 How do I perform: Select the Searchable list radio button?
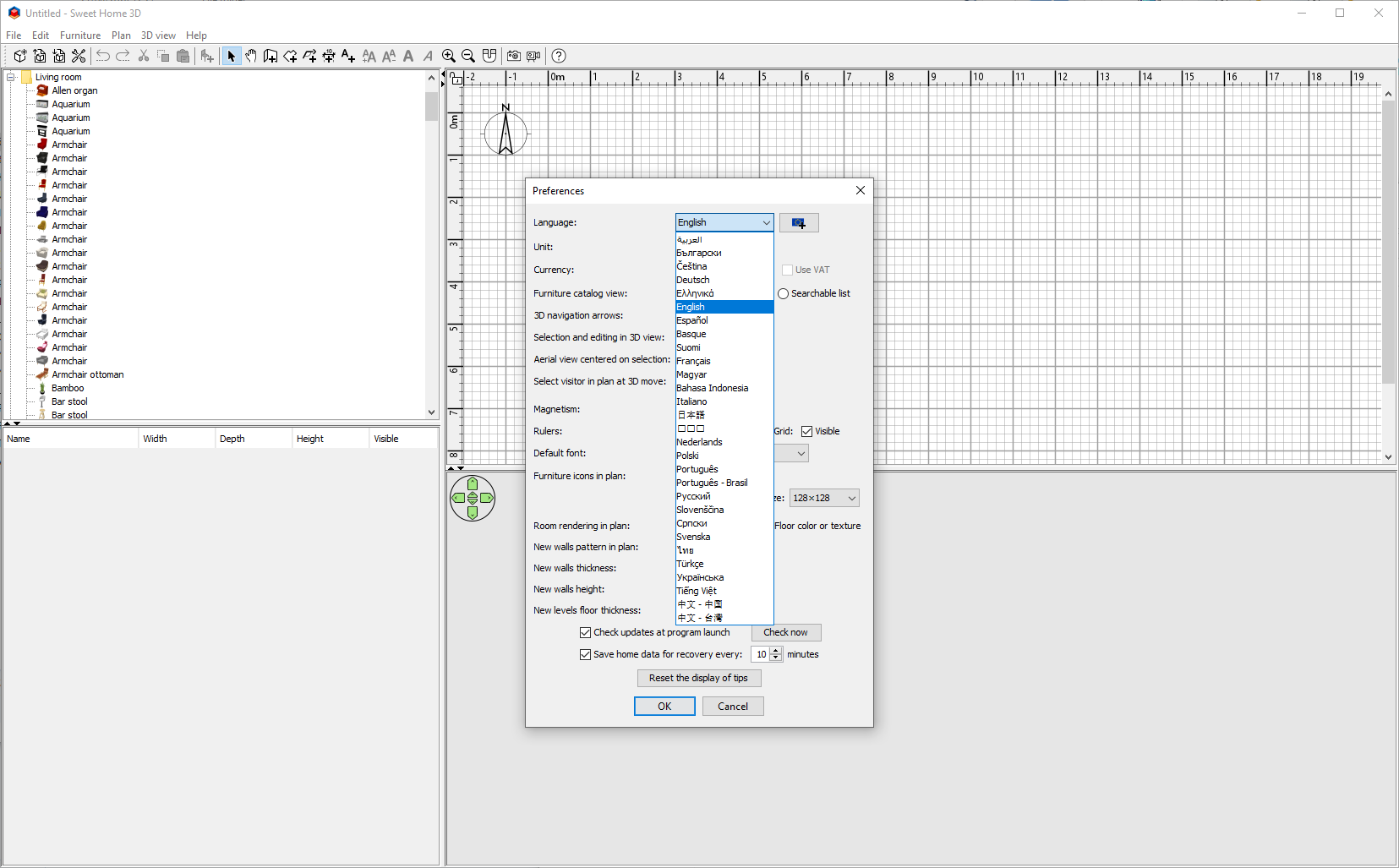pos(784,293)
